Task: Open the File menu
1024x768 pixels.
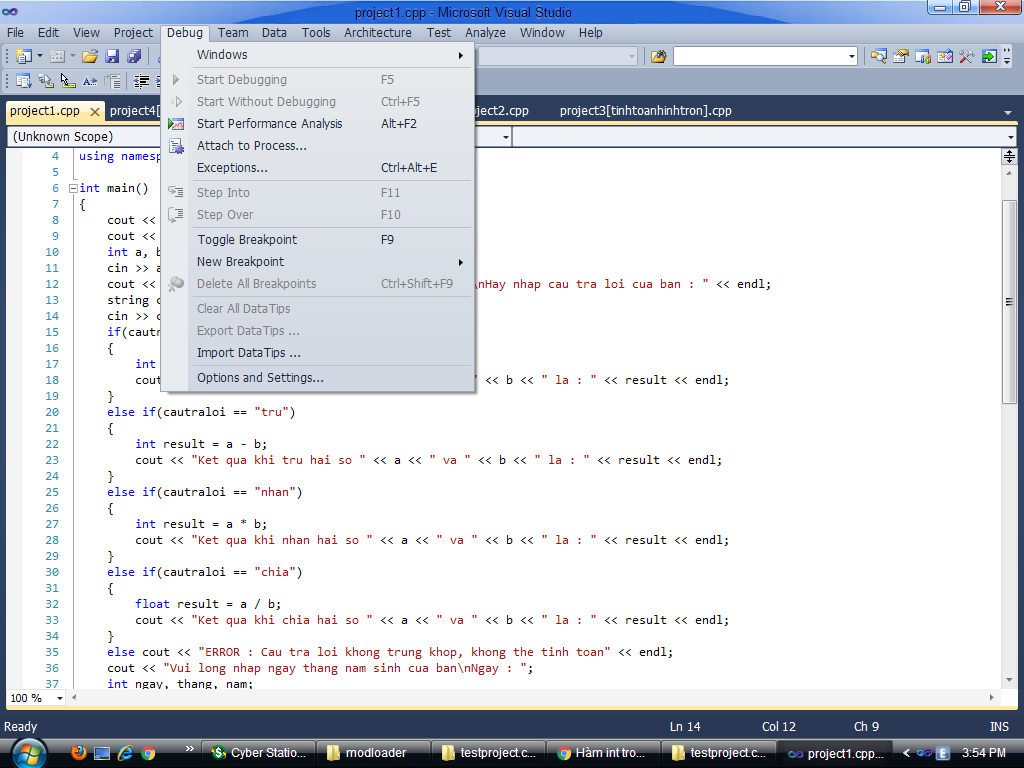Action: (x=15, y=33)
